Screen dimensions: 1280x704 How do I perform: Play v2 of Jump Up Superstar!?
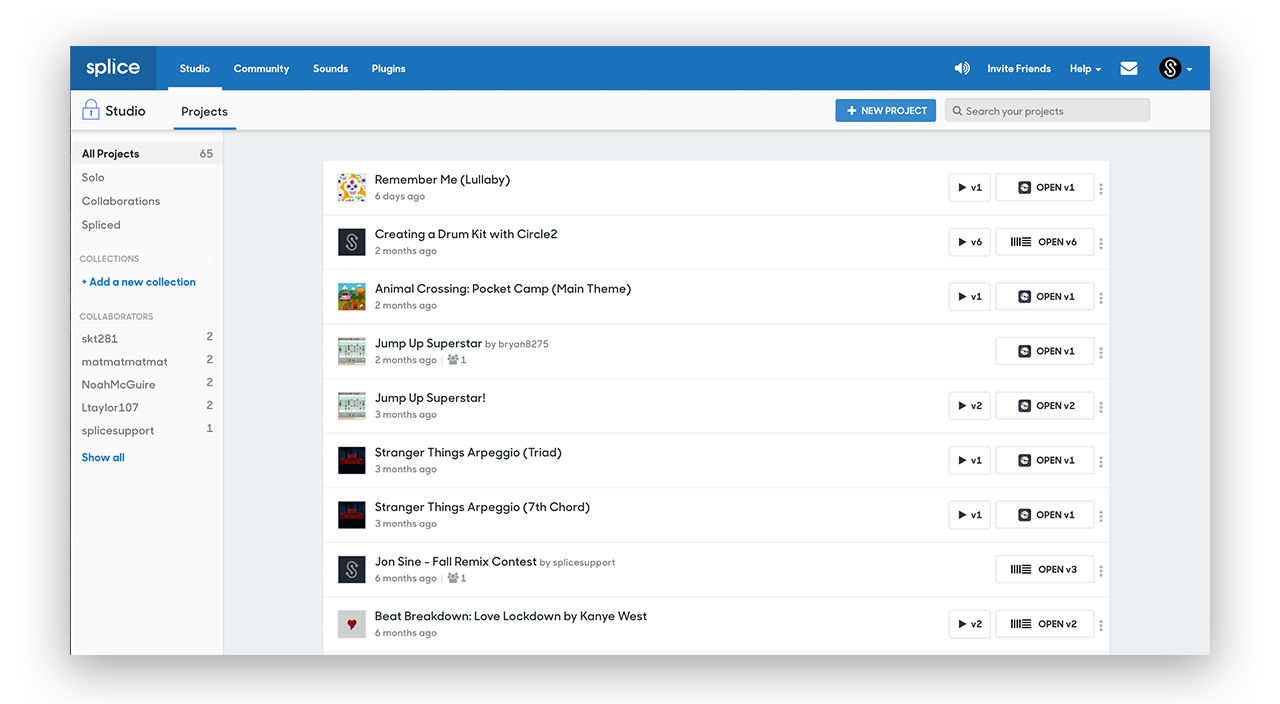click(969, 406)
